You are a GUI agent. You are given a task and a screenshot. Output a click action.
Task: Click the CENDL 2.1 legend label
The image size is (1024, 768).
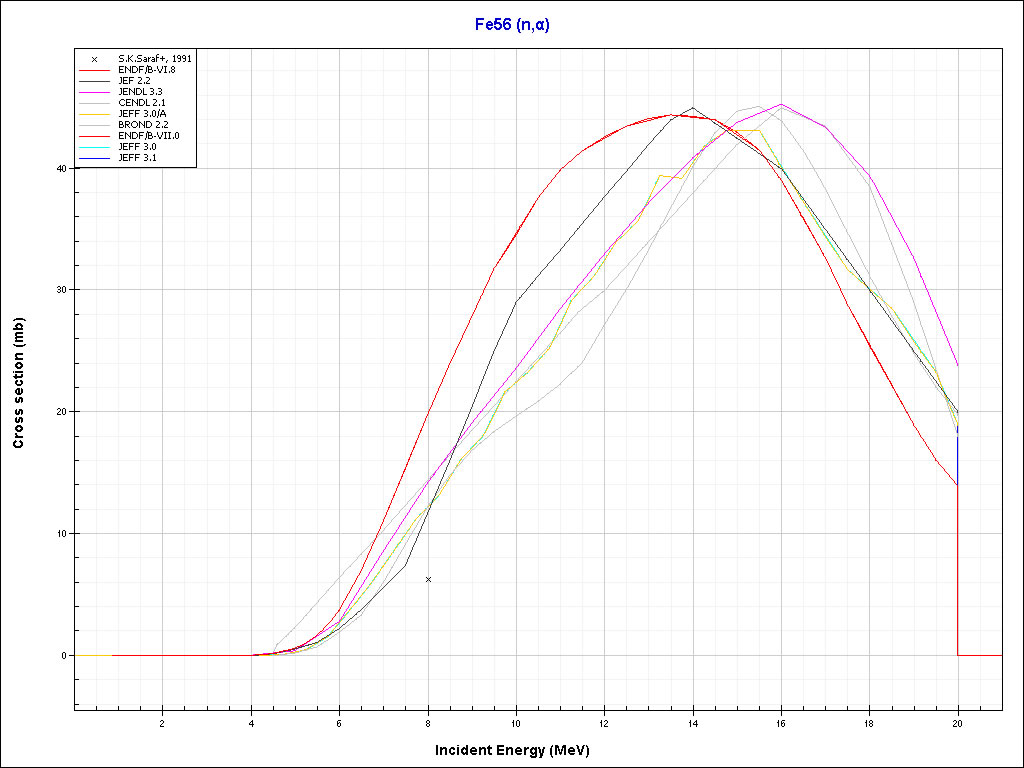click(141, 103)
